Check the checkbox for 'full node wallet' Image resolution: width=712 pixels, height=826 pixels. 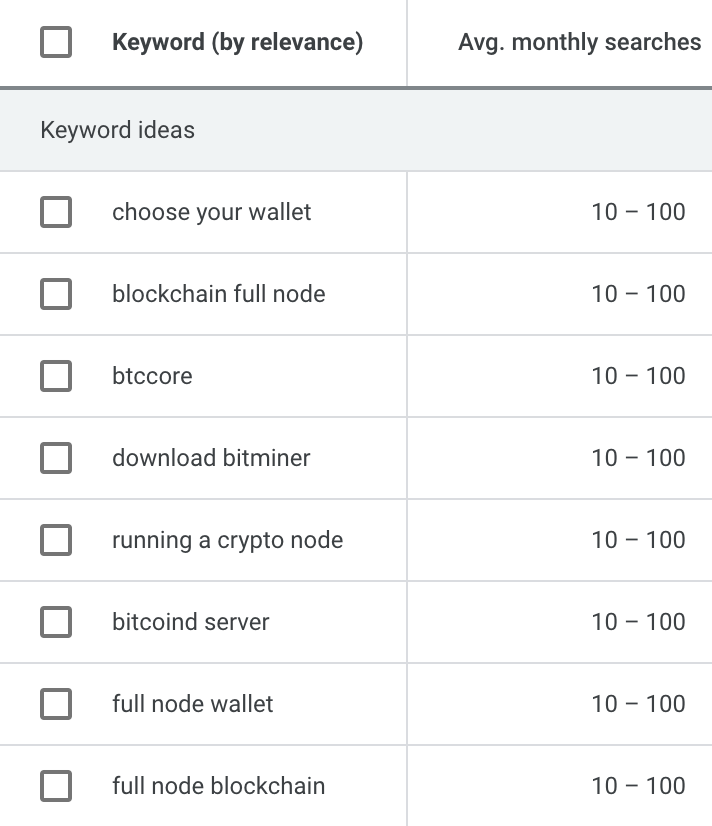(56, 704)
